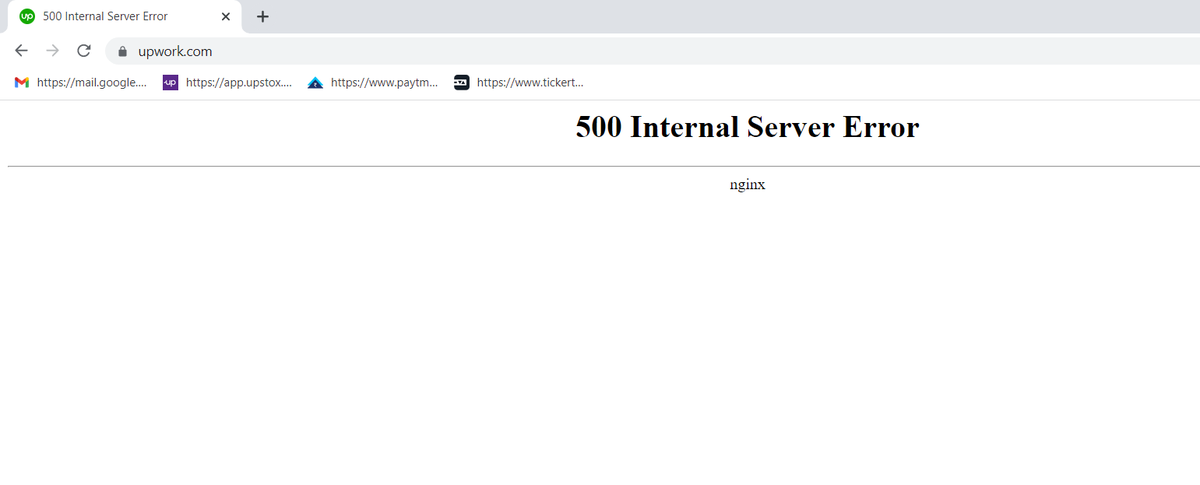
Task: Reload the upwork.com page
Action: pyautogui.click(x=84, y=51)
